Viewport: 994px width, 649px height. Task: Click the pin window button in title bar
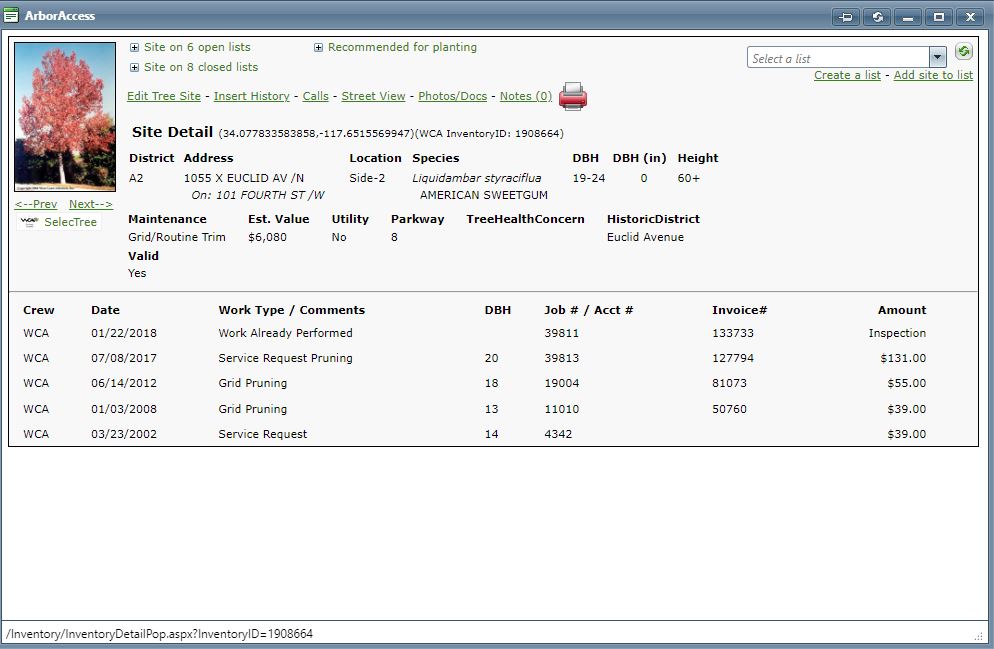tap(846, 16)
